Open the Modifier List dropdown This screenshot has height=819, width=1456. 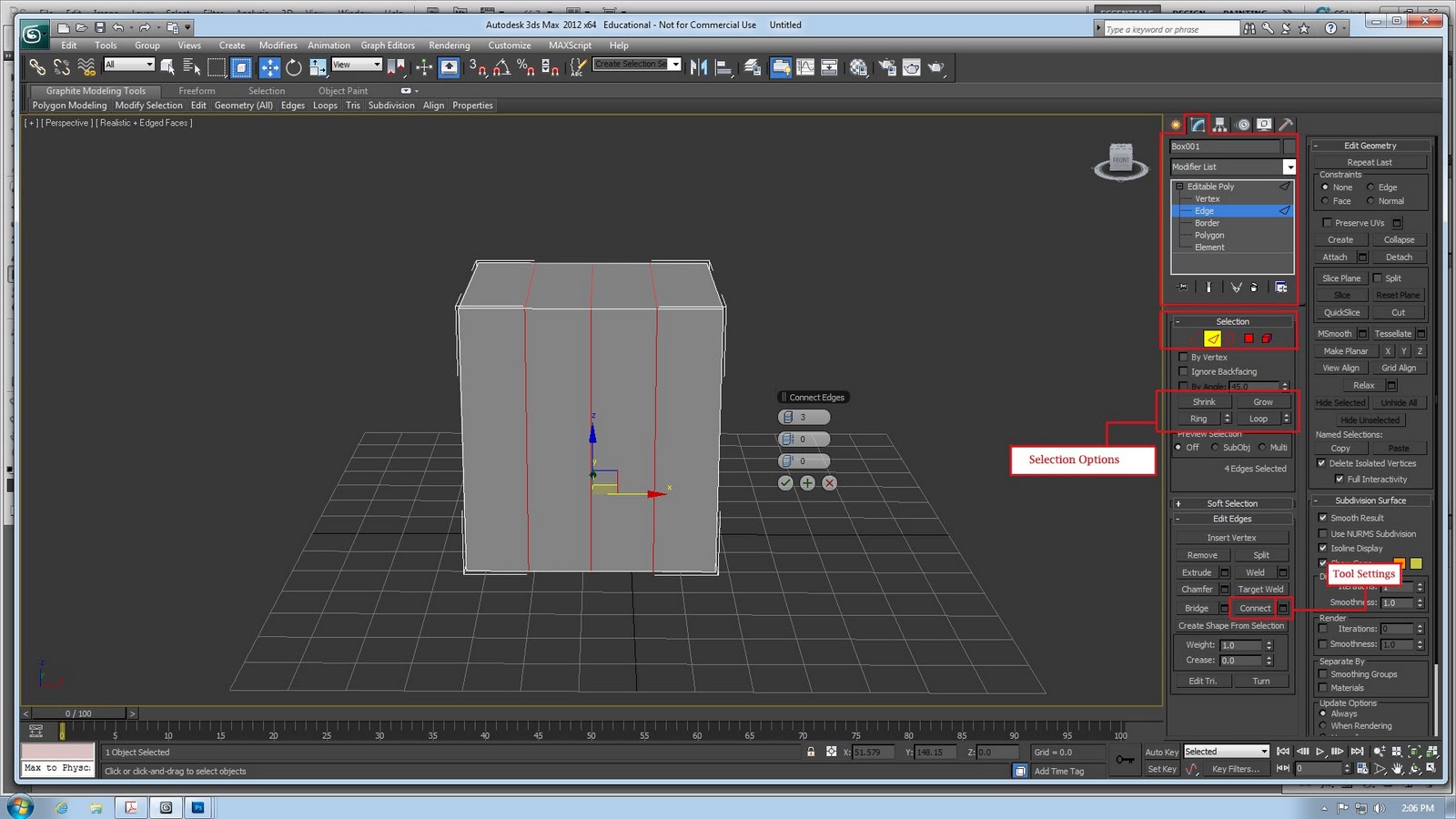pos(1289,167)
